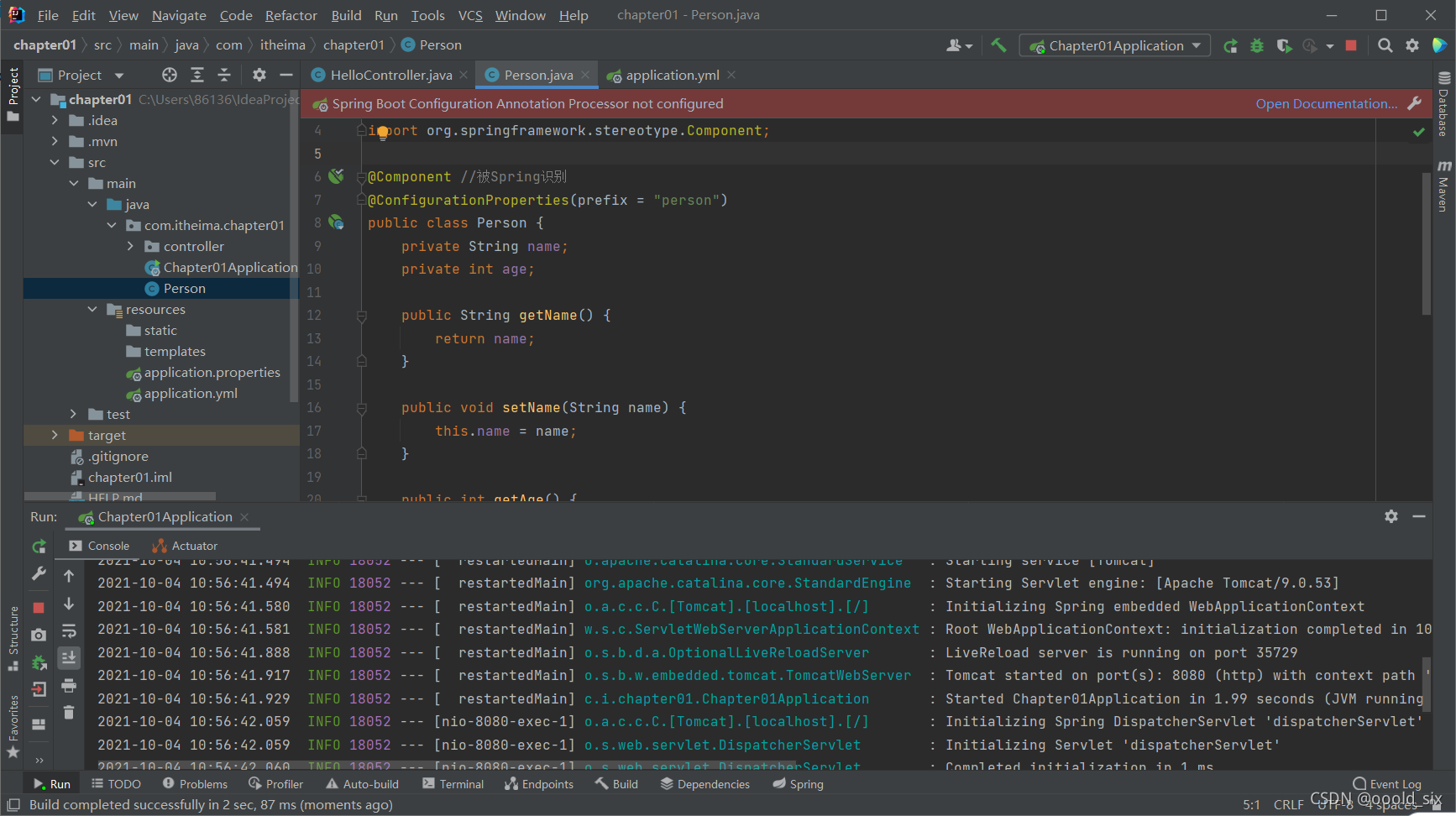This screenshot has height=816, width=1456.
Task: Switch to application.yml editor tab
Action: tap(673, 75)
